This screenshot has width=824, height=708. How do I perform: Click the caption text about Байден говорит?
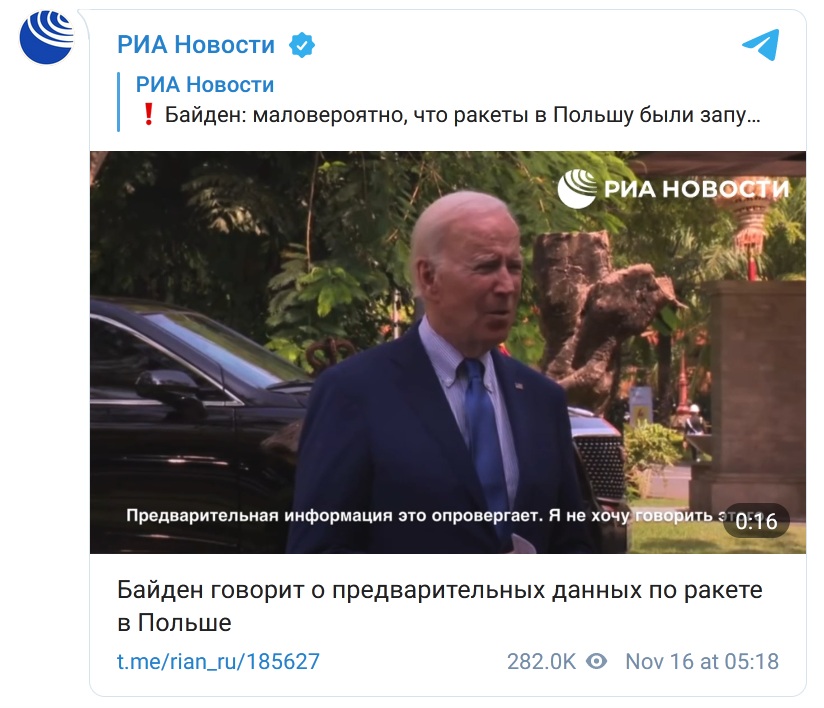click(439, 606)
